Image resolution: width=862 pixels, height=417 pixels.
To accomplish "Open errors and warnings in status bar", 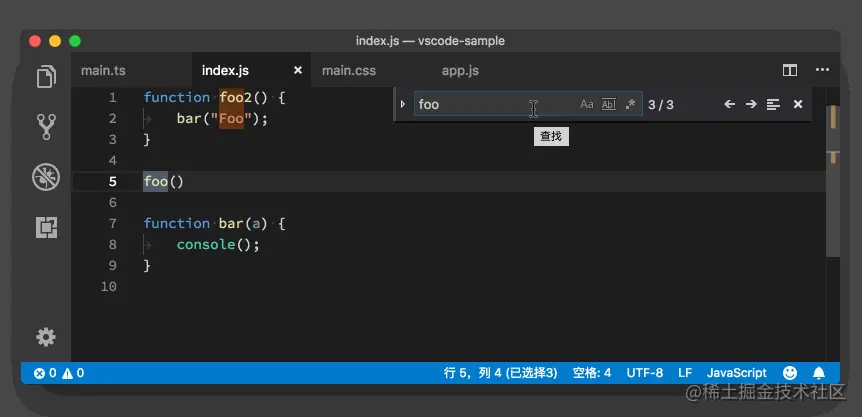I will [x=59, y=373].
